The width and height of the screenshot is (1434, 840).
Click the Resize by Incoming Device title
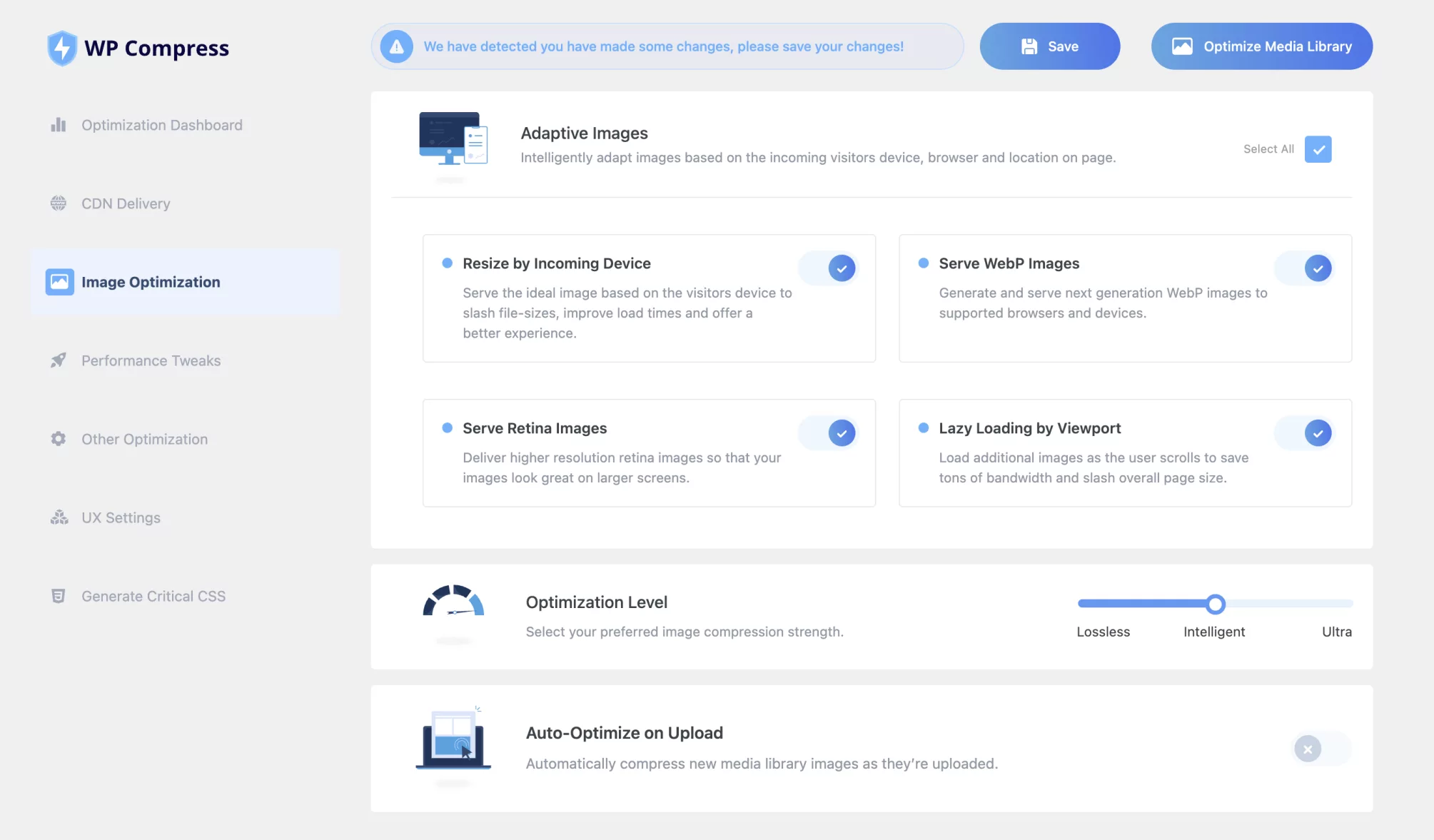(557, 263)
